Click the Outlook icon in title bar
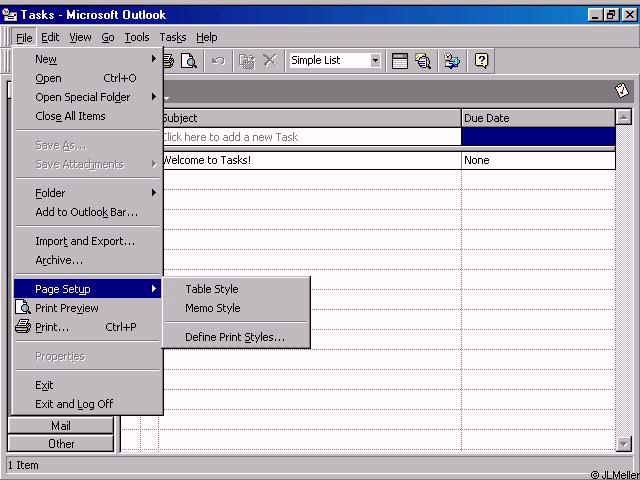This screenshot has width=640, height=480. pyautogui.click(x=10, y=15)
